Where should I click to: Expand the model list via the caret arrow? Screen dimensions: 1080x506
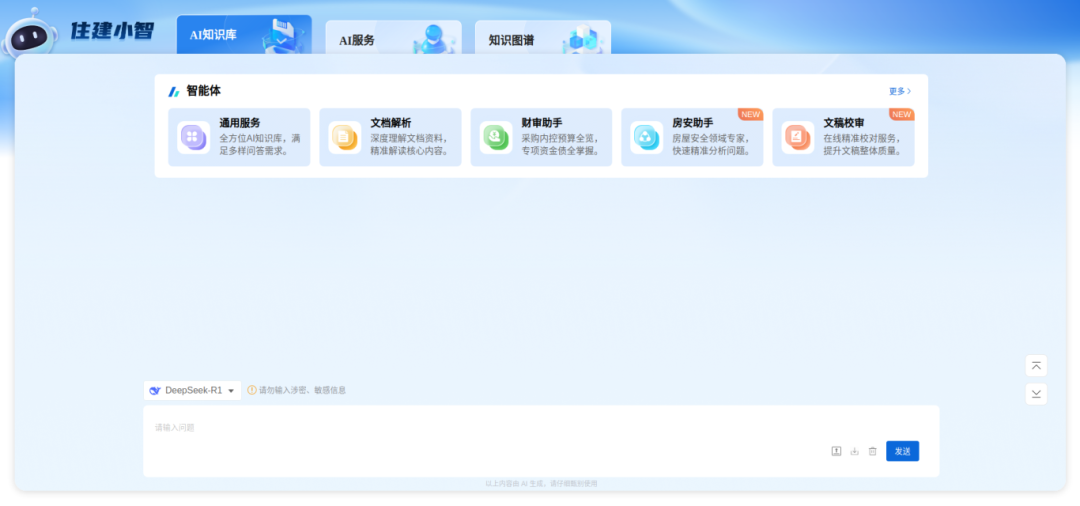click(231, 391)
